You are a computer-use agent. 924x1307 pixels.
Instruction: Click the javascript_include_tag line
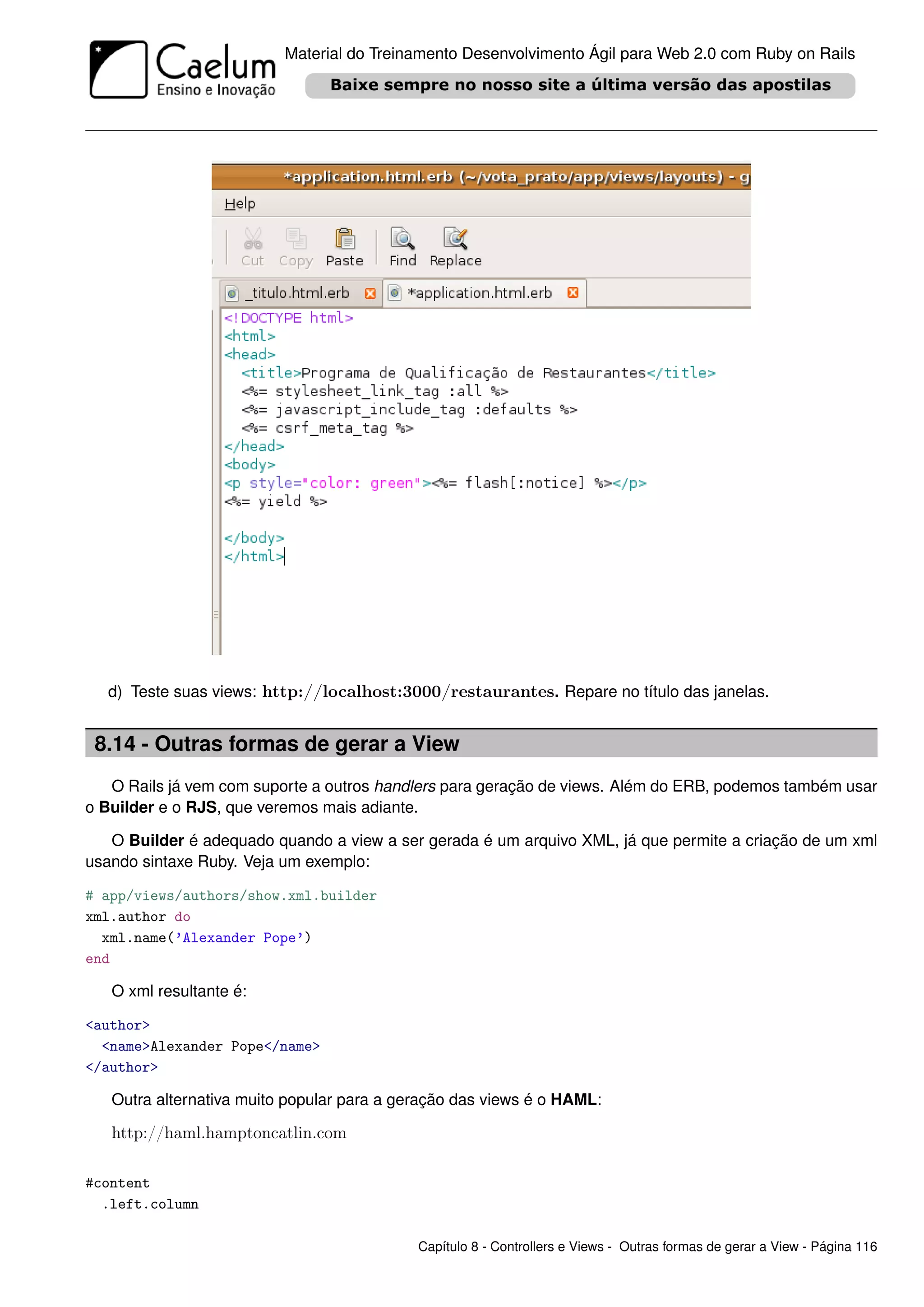tap(409, 409)
